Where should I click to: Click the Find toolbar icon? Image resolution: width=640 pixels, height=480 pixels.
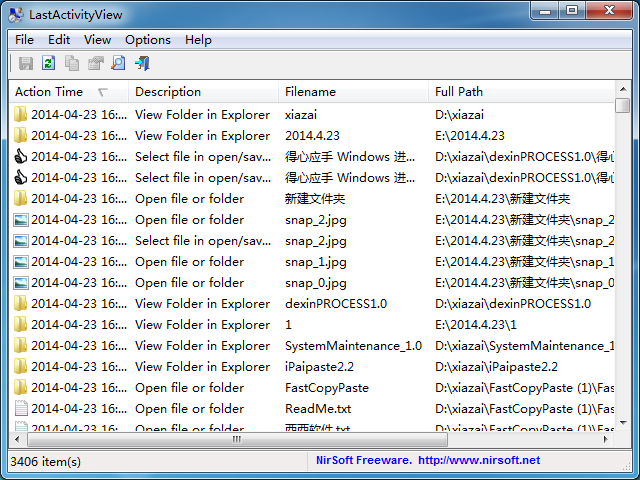(x=118, y=63)
